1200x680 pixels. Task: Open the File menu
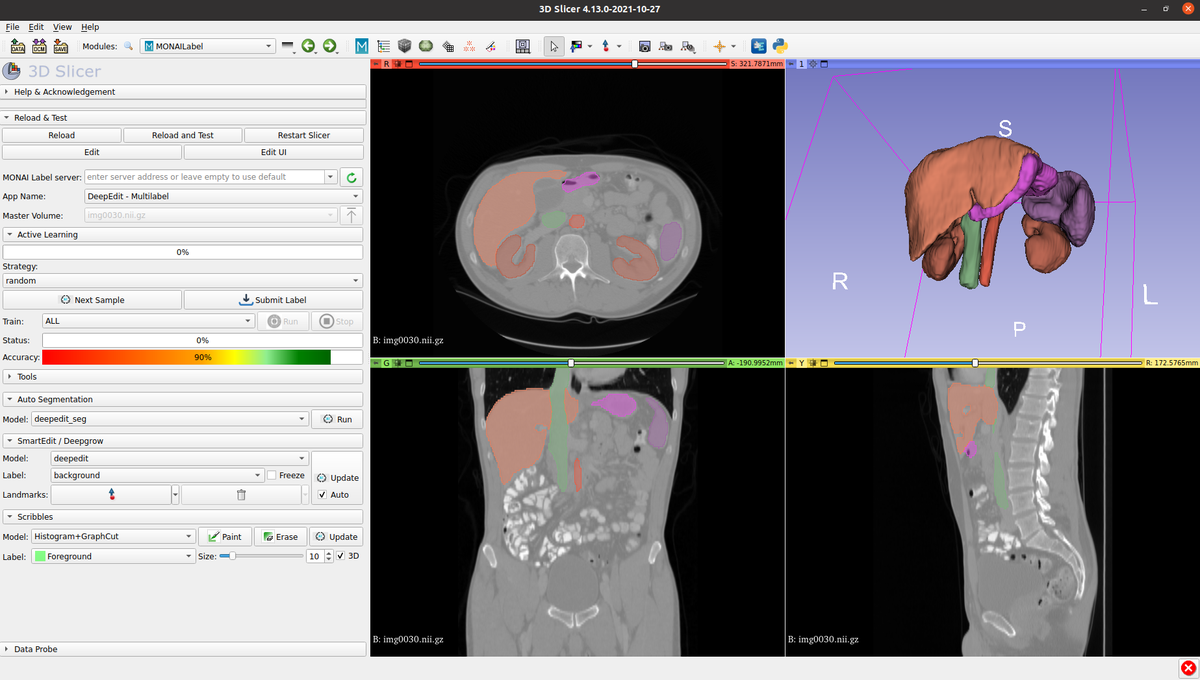[x=10, y=27]
